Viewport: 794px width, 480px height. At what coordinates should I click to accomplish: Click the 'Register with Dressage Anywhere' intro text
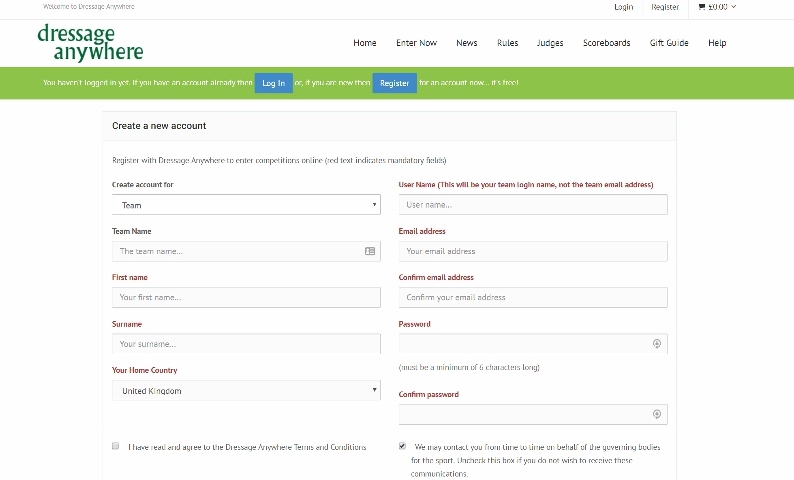(x=279, y=161)
